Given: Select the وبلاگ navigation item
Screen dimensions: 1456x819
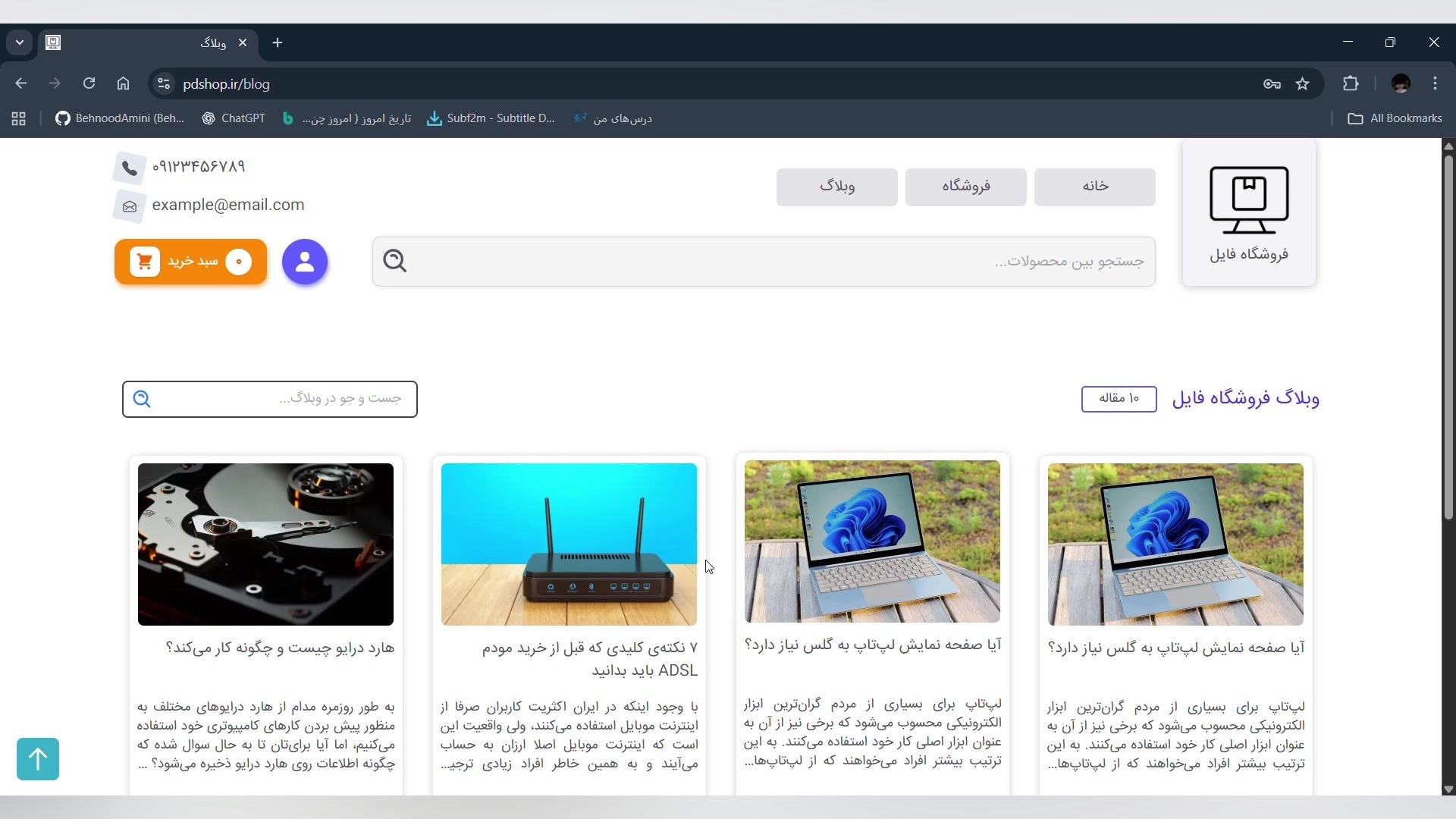Looking at the screenshot, I should click(x=836, y=187).
